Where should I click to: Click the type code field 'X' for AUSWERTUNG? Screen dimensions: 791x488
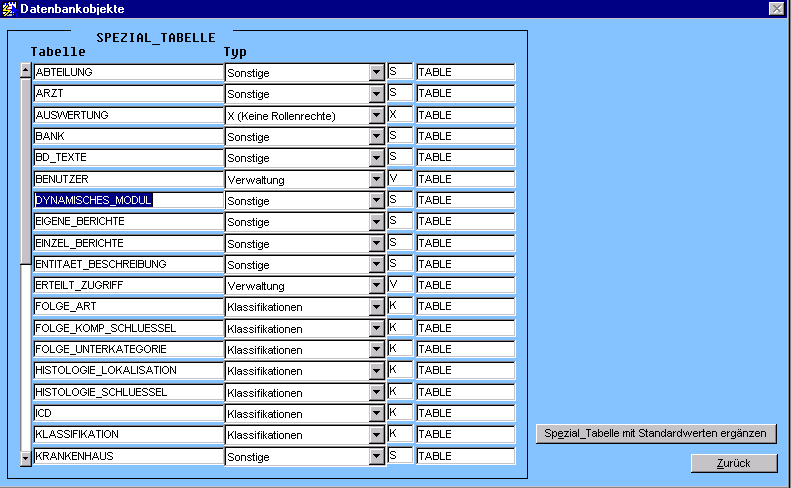[x=399, y=115]
